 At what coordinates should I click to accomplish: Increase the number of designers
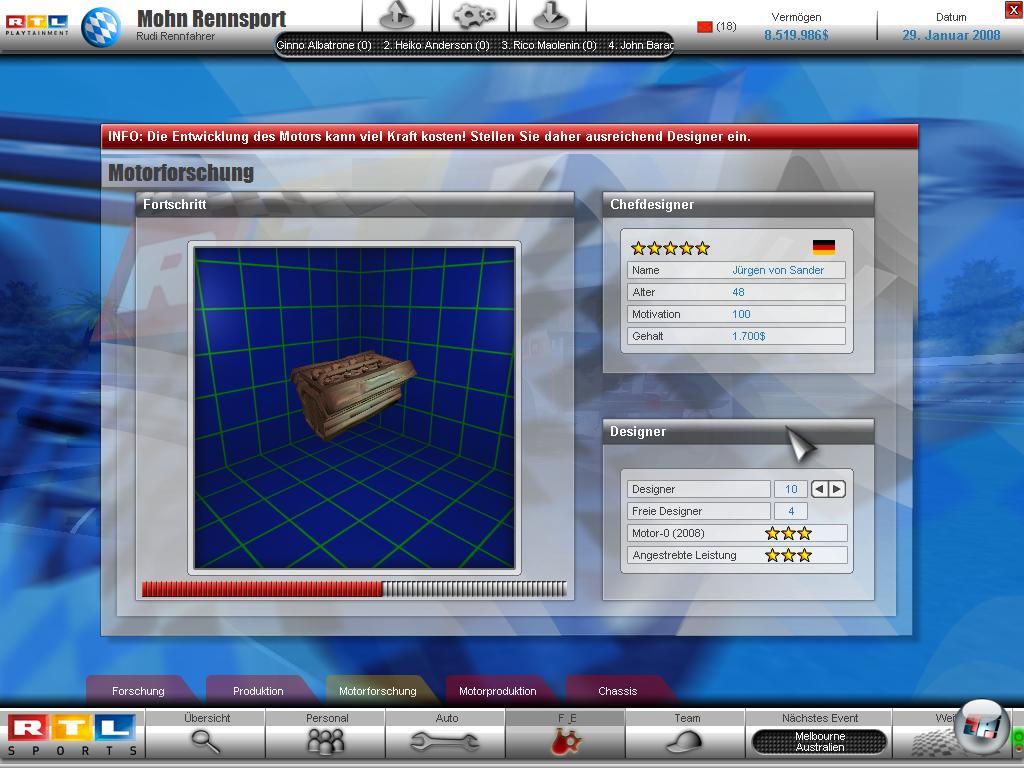pyautogui.click(x=837, y=489)
